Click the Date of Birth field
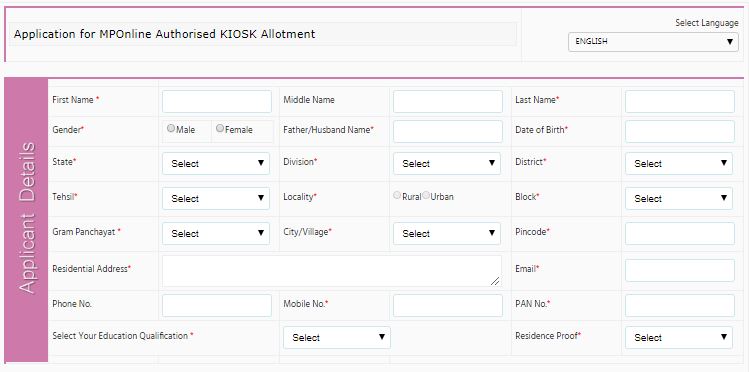The width and height of the screenshot is (749, 372). pos(680,131)
